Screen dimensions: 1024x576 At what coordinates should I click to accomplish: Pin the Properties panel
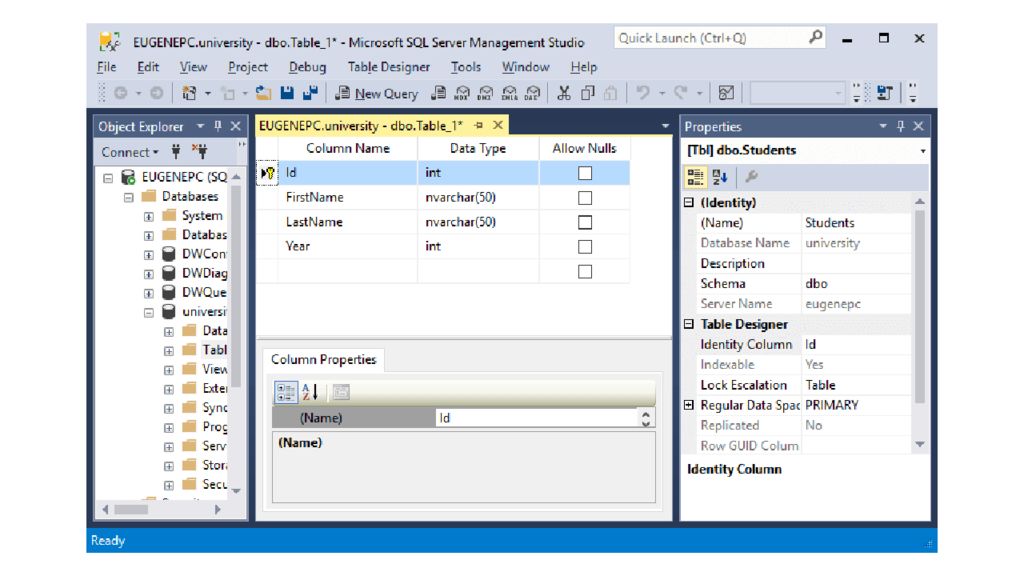click(901, 126)
